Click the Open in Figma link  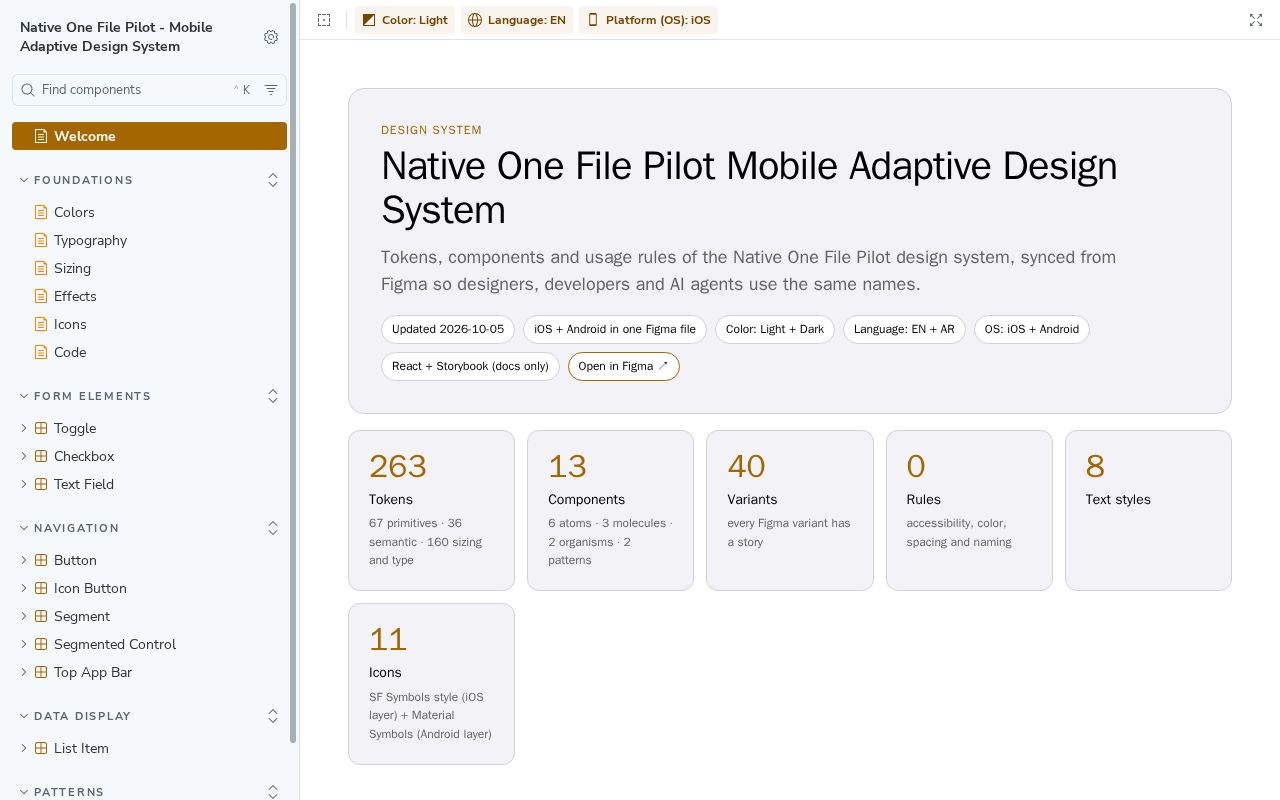(x=624, y=366)
